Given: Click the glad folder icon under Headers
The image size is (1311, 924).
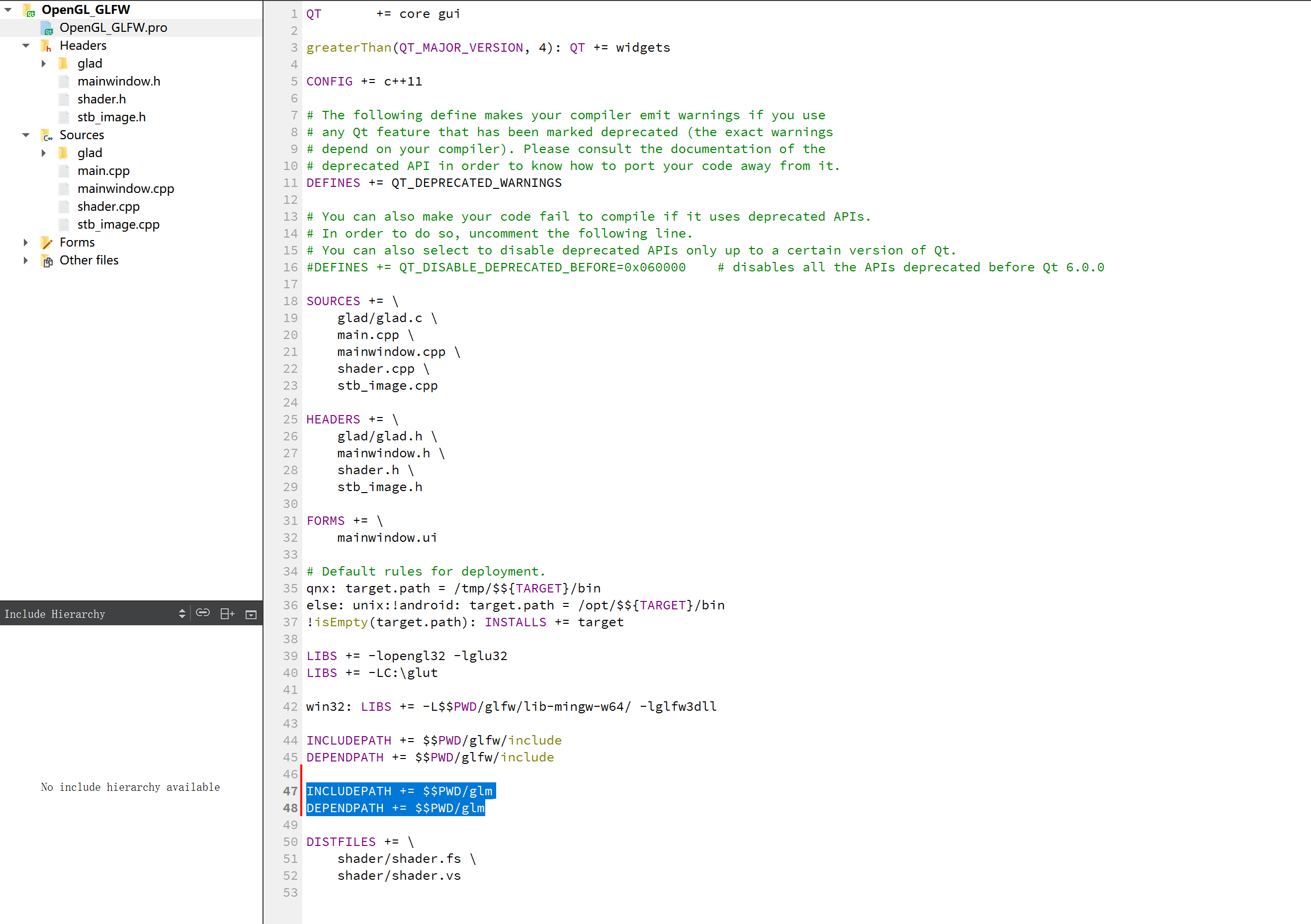Looking at the screenshot, I should point(64,63).
